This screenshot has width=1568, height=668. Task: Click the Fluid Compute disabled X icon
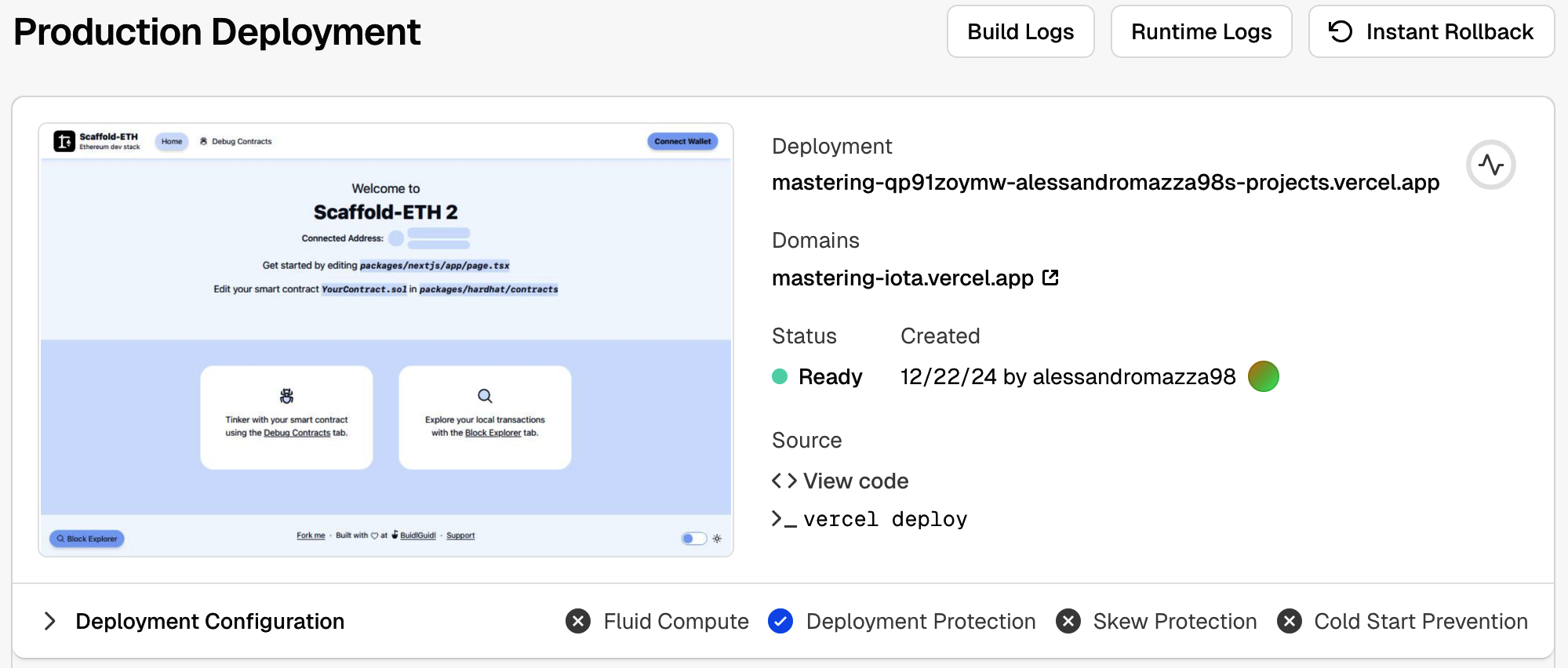click(578, 621)
